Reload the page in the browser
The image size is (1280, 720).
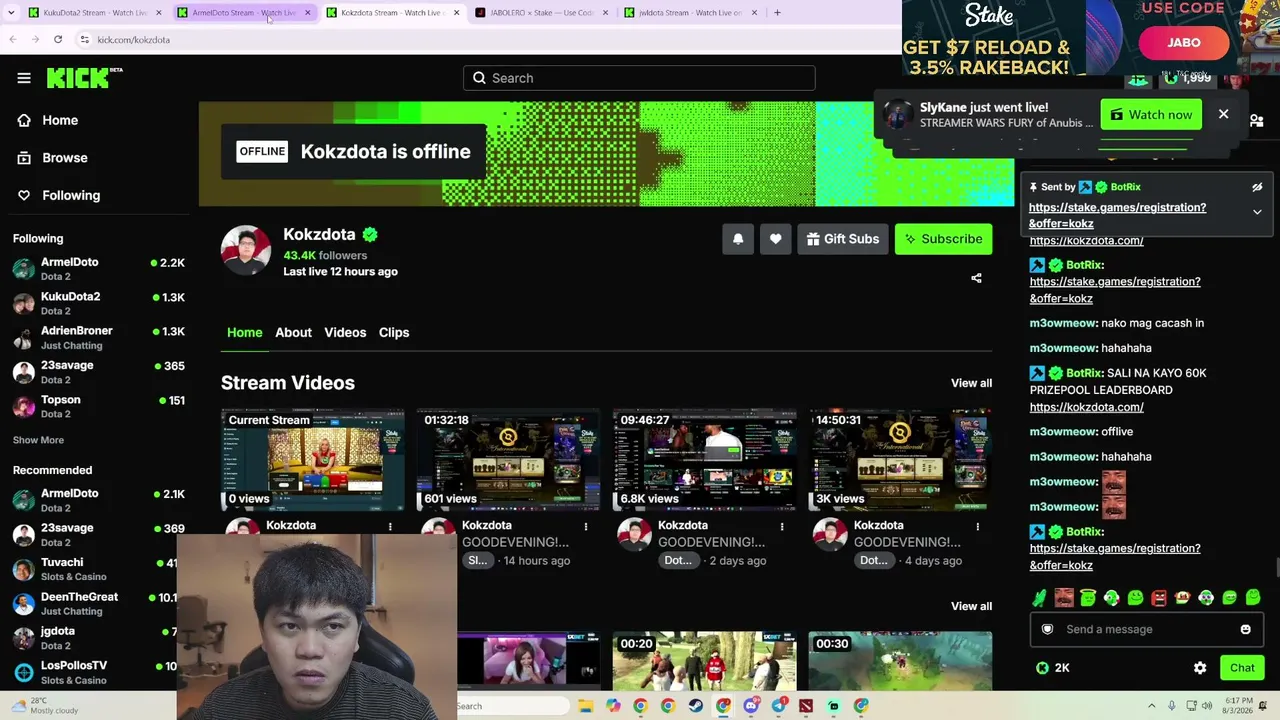(58, 39)
